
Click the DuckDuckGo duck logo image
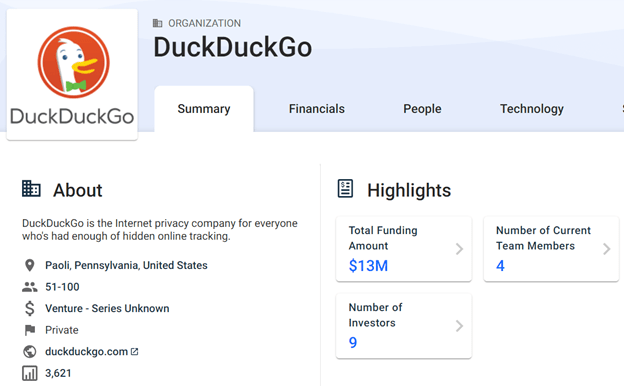[x=72, y=74]
